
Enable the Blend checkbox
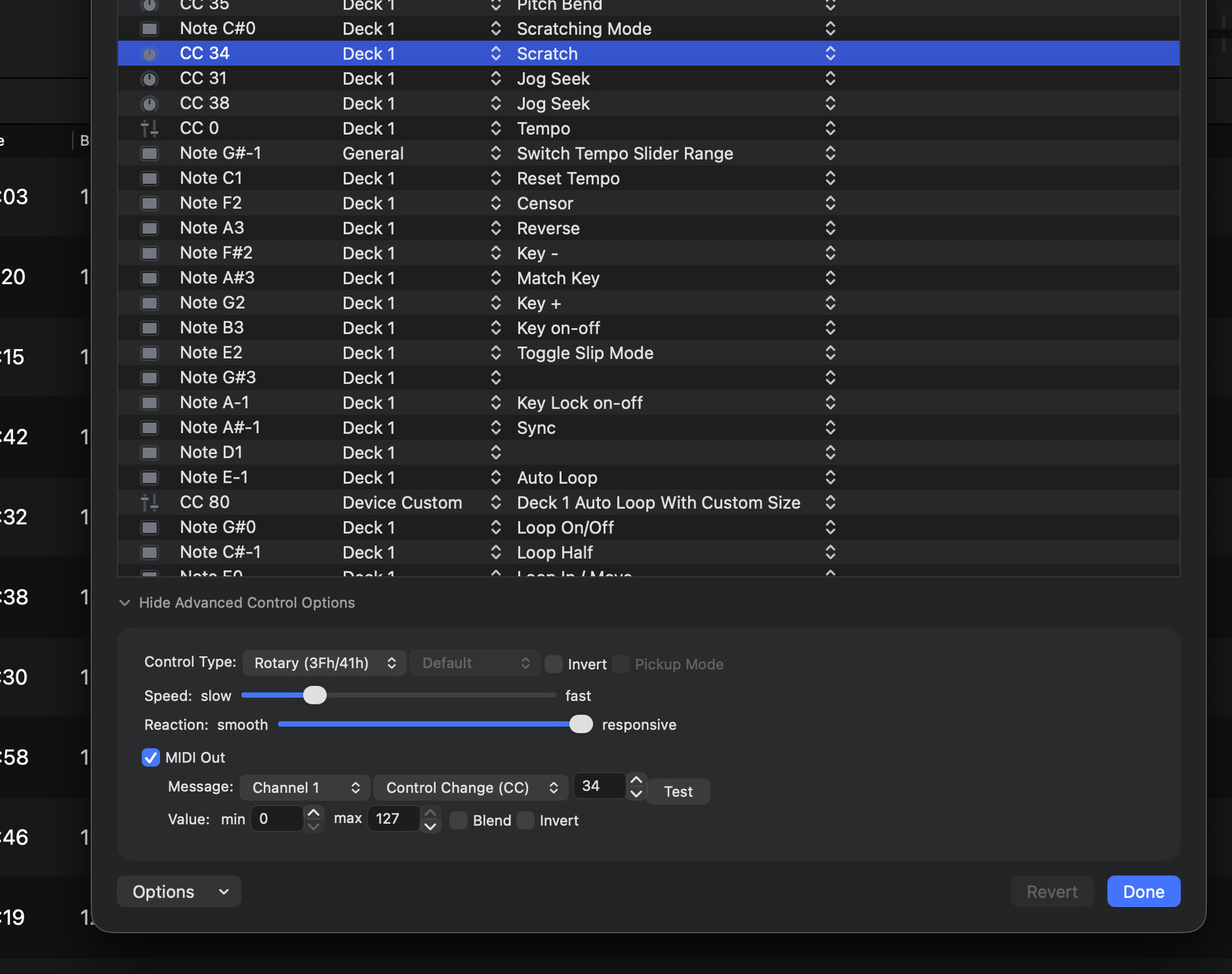[x=459, y=820]
